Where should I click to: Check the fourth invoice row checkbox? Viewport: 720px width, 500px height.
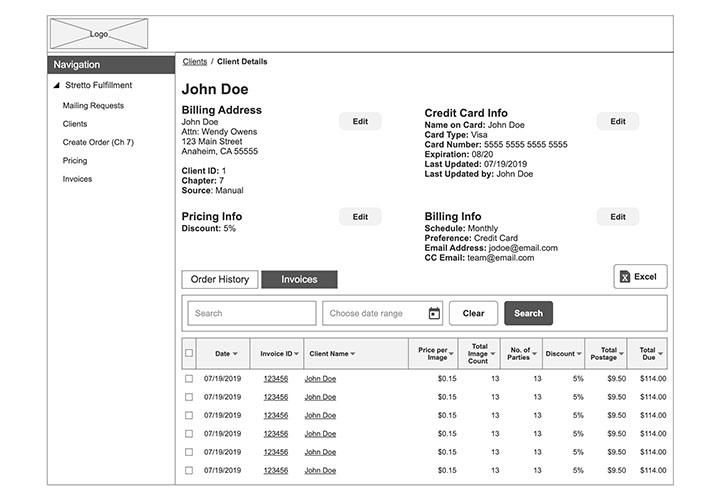[x=189, y=434]
